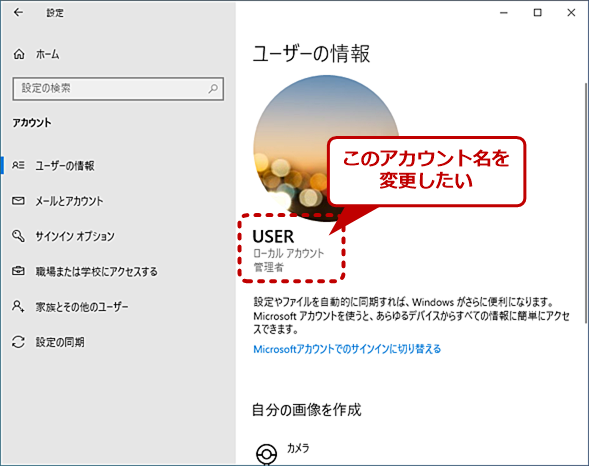Image resolution: width=589 pixels, height=466 pixels.
Task: Open サインイン オプション page
Action: point(75,236)
